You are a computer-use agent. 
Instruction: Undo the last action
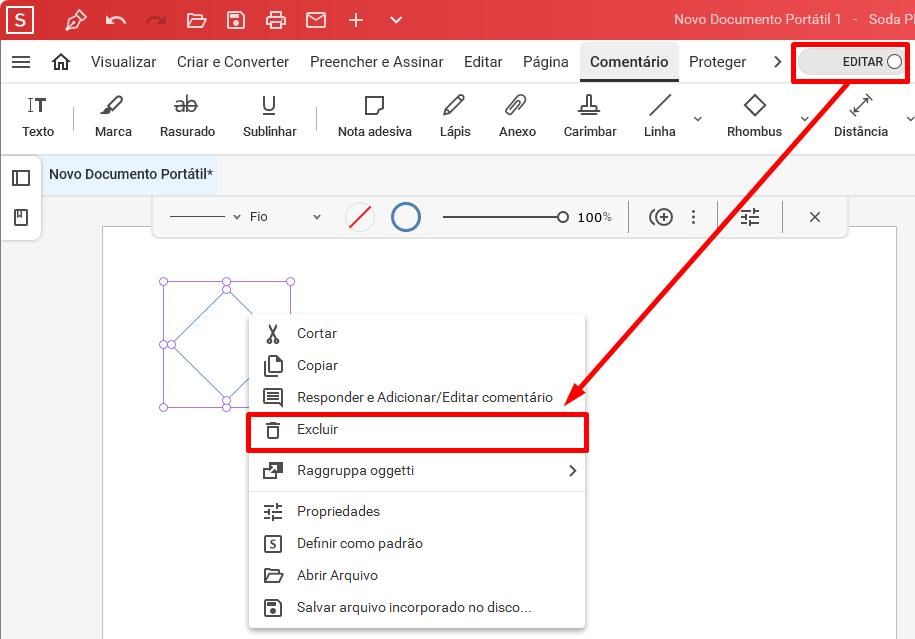116,20
